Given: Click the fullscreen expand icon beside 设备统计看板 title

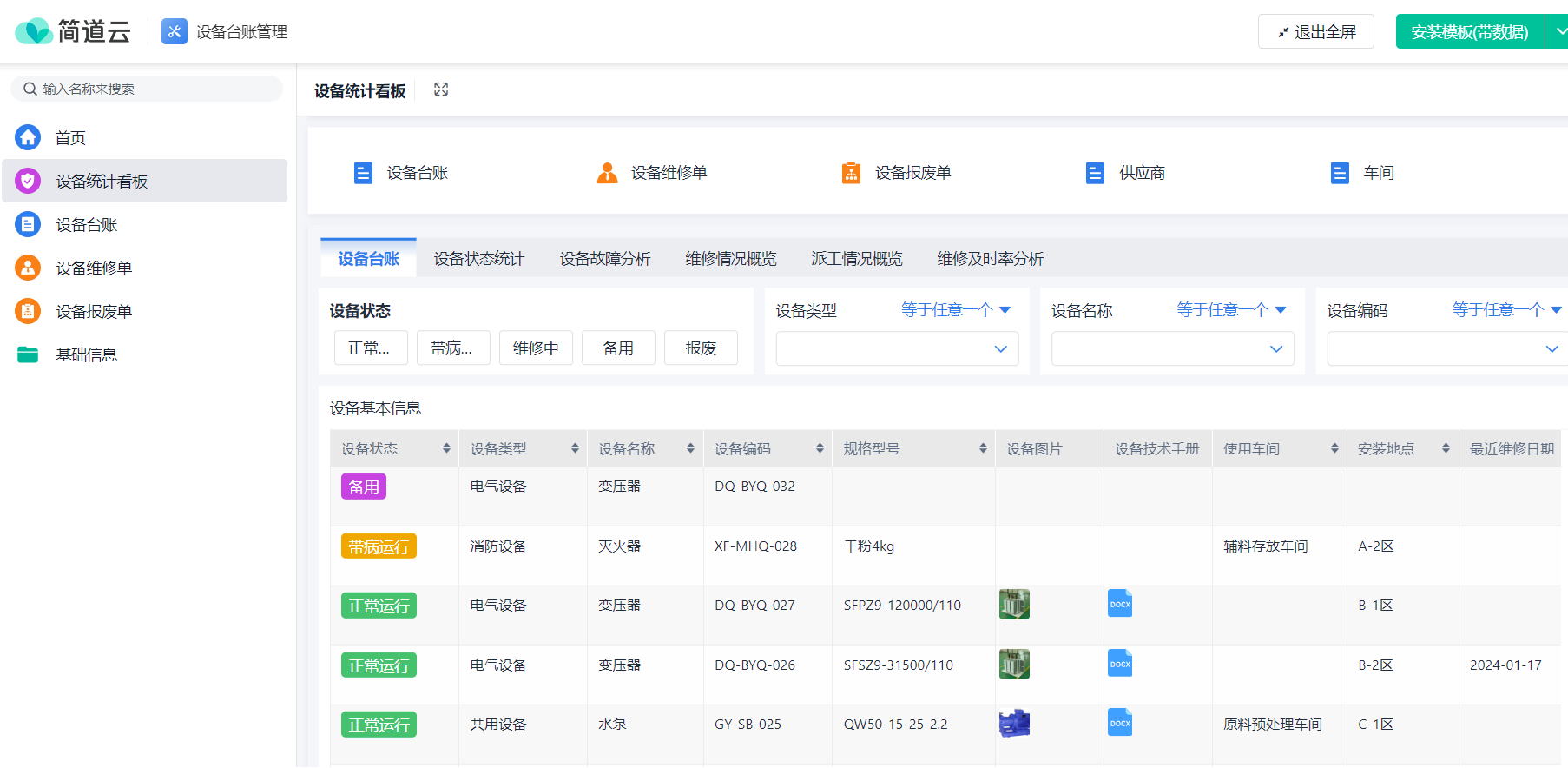Looking at the screenshot, I should (x=441, y=89).
